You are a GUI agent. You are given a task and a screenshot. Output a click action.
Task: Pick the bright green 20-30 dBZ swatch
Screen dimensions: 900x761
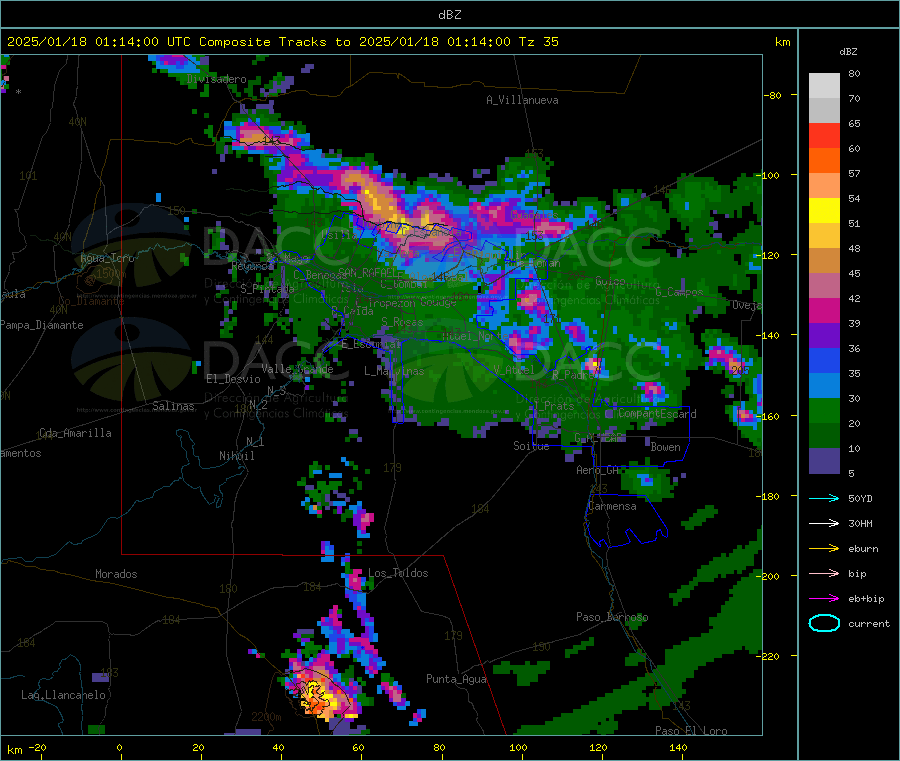824,411
